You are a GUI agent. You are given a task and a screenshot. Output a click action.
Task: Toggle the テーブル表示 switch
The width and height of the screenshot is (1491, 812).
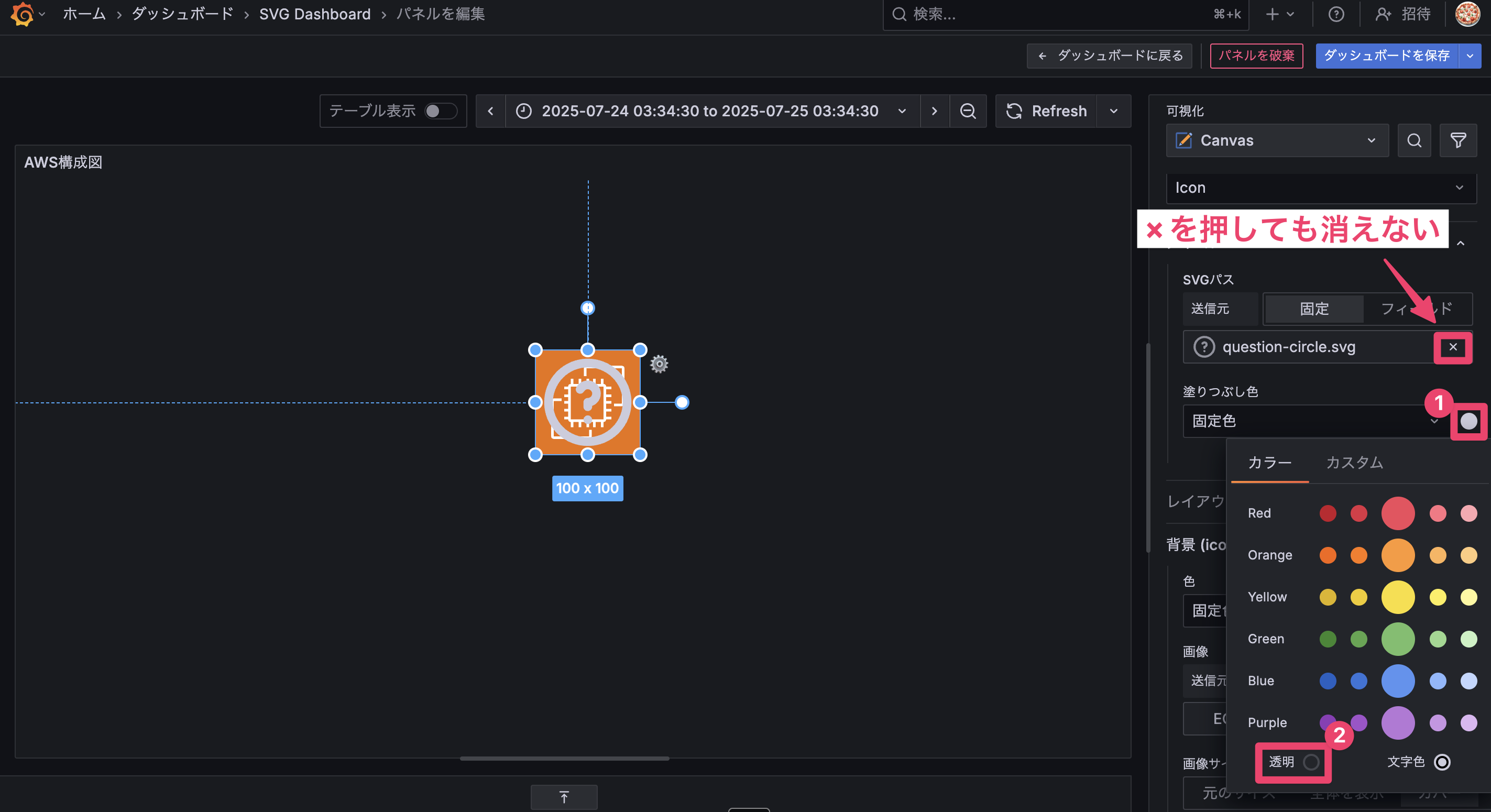[441, 111]
